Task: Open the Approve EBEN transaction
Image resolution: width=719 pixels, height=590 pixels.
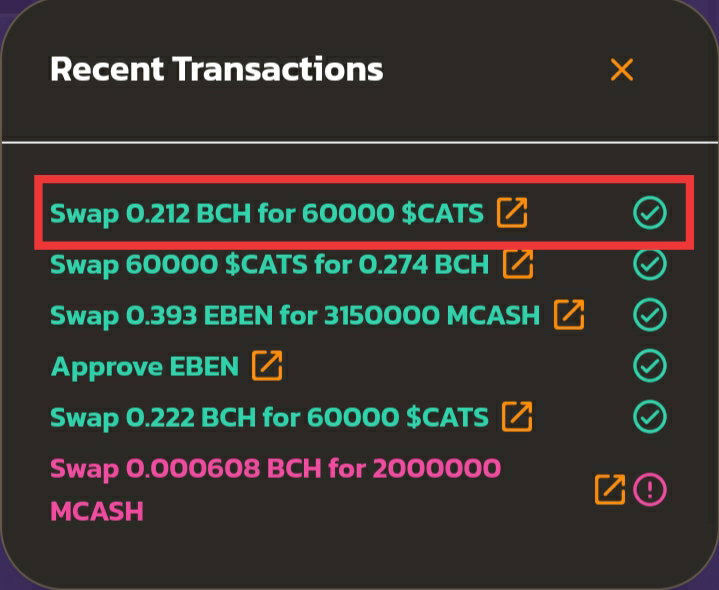Action: click(144, 367)
